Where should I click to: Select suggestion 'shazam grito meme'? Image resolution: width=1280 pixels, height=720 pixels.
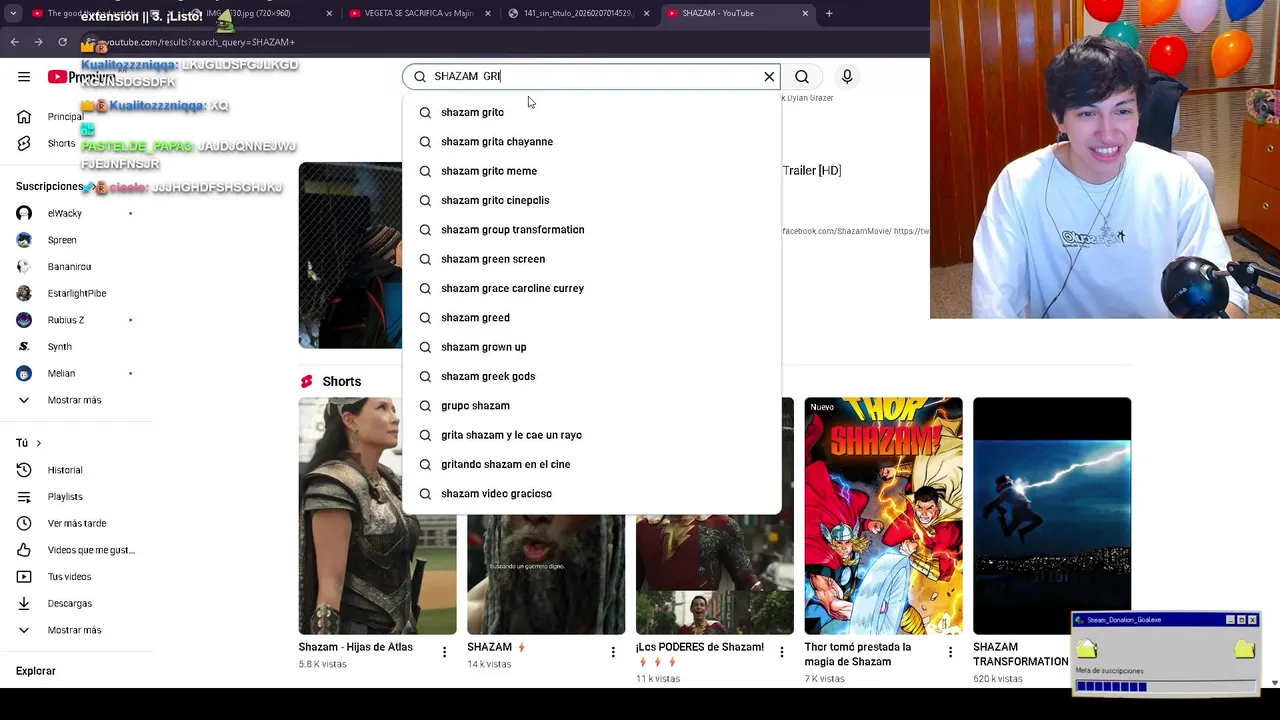click(591, 171)
